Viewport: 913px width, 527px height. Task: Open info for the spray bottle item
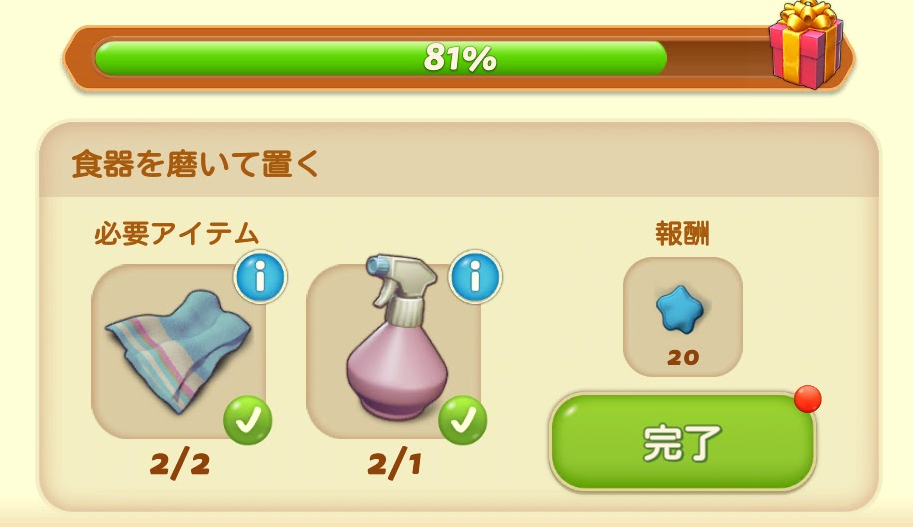pos(475,277)
